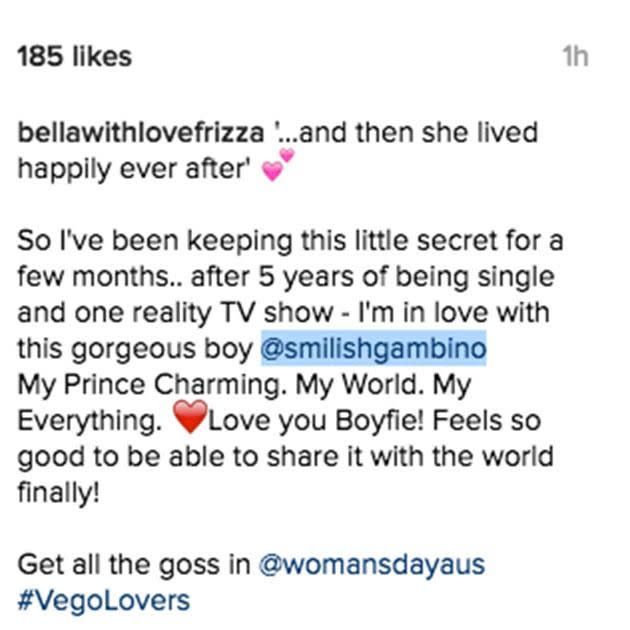Click the 'Get all the goss in' text
630x630 pixels.
(134, 564)
